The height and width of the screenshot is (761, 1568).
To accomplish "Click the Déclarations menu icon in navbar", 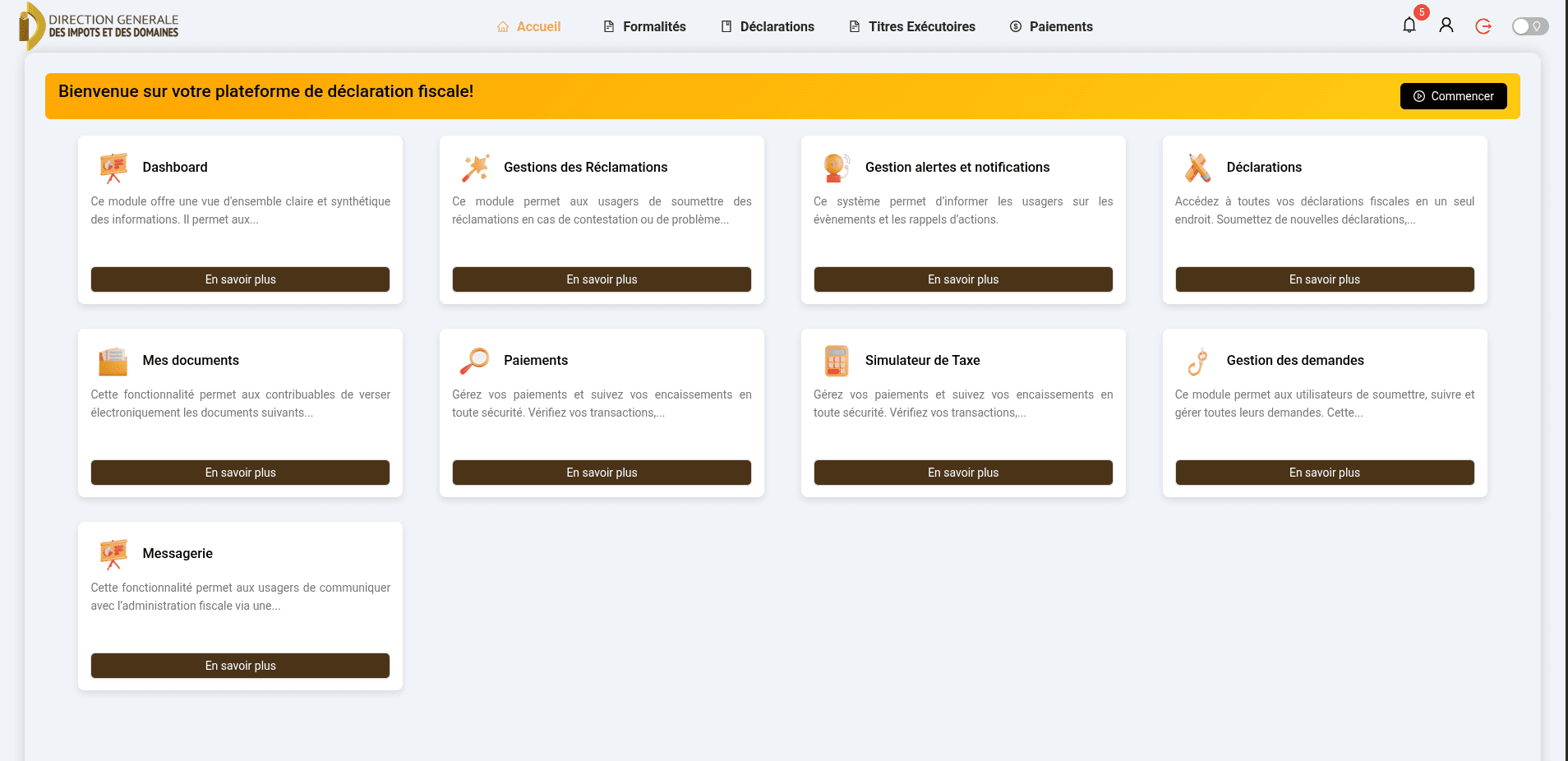I will click(x=726, y=26).
